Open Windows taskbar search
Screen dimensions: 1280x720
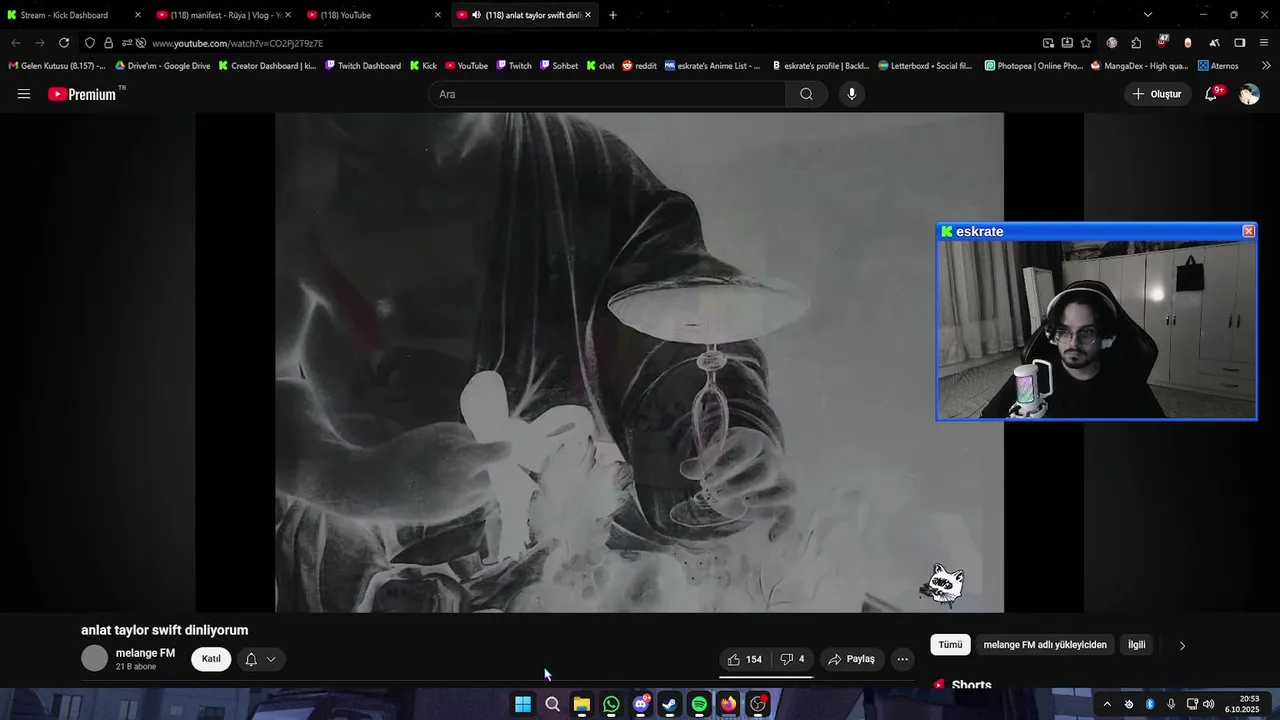click(x=552, y=704)
